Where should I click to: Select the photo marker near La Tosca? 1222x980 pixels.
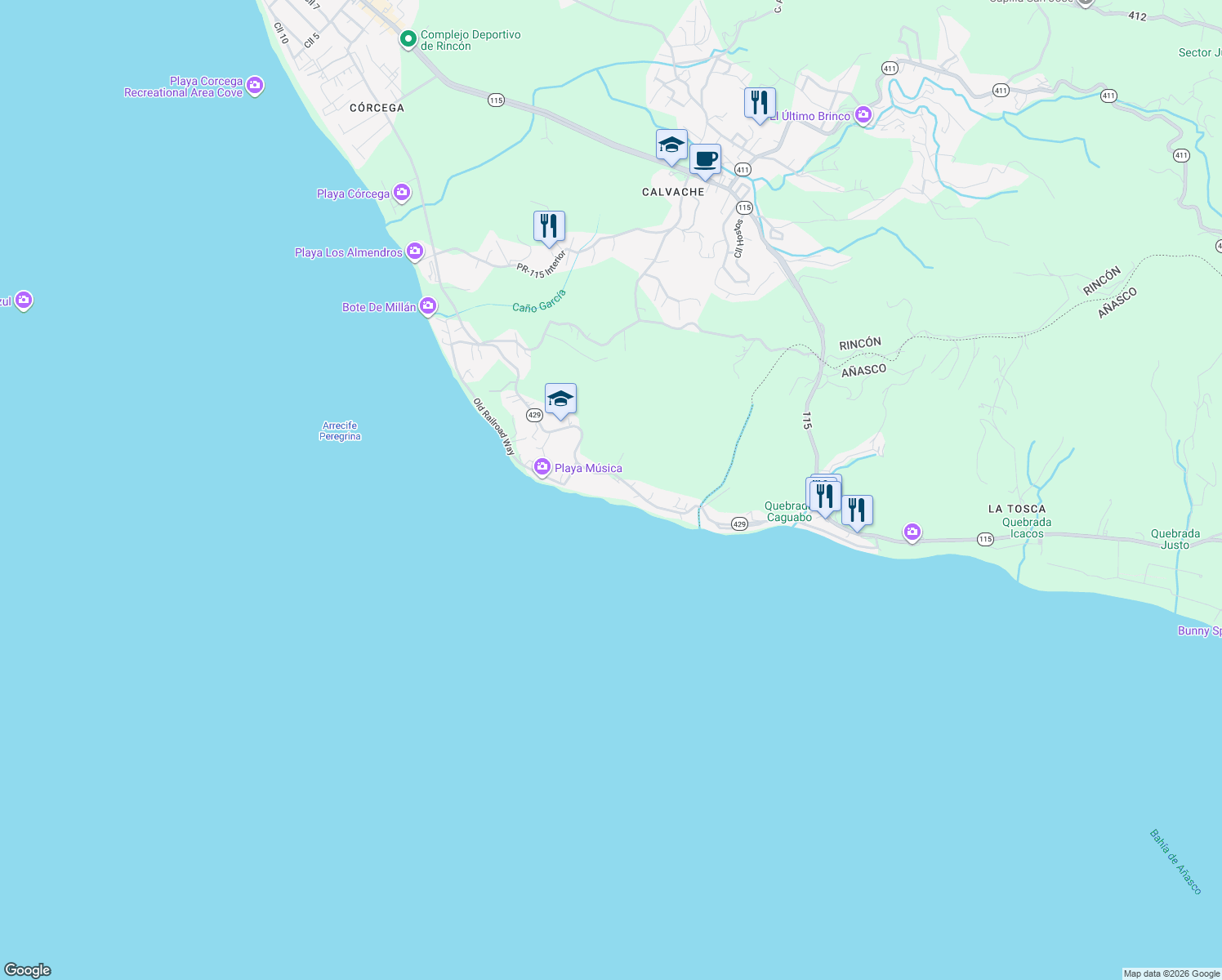tap(912, 532)
